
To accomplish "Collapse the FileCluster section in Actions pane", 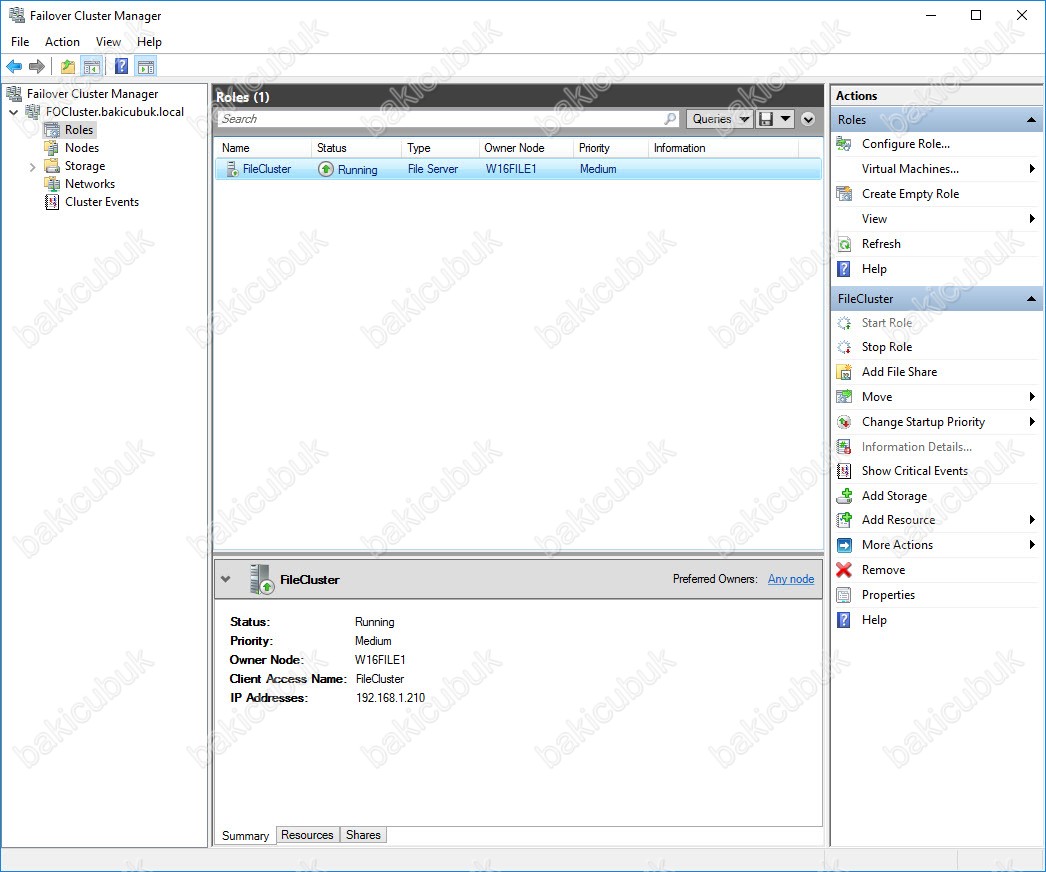I will pyautogui.click(x=1031, y=298).
